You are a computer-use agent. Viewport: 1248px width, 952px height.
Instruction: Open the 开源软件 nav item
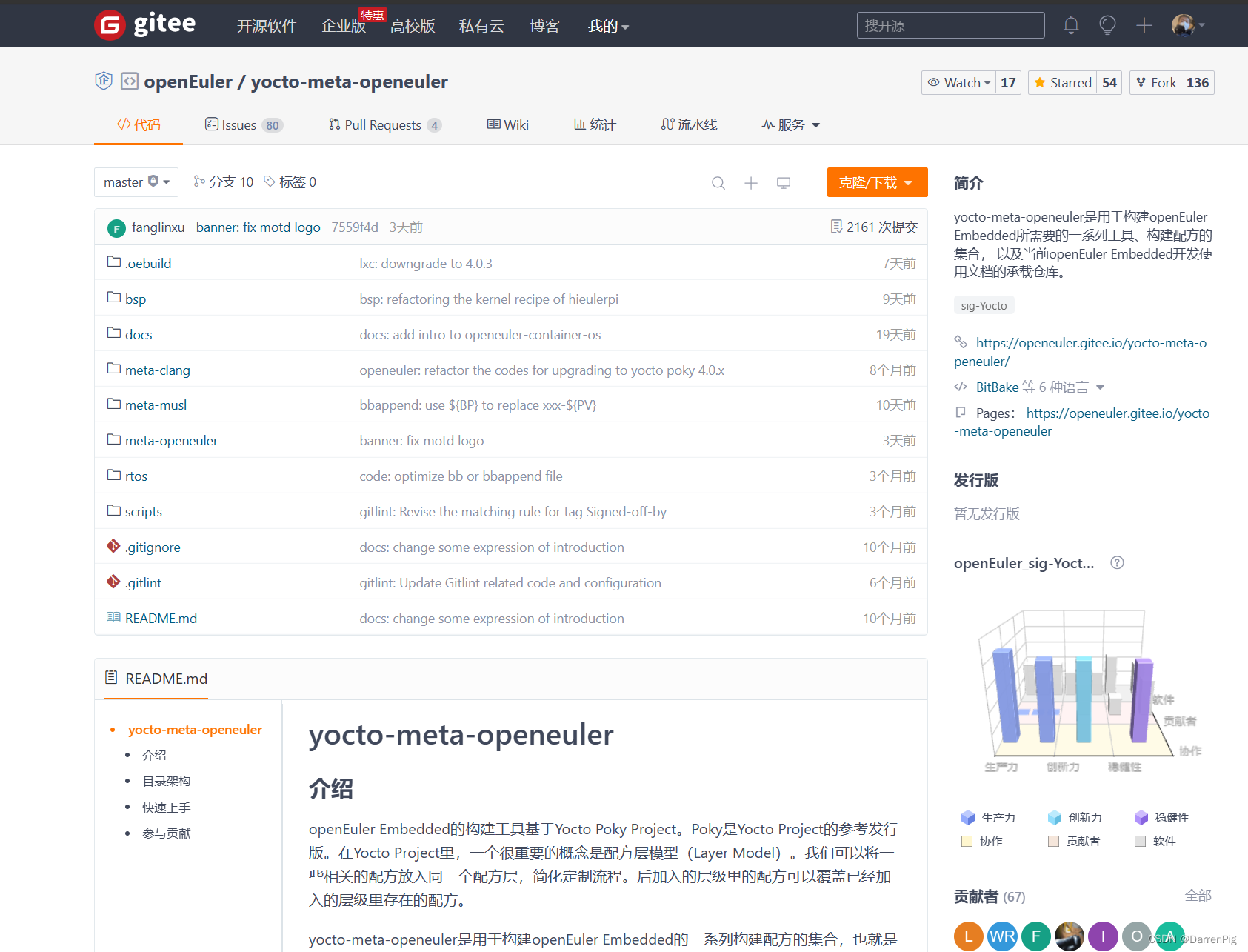pyautogui.click(x=267, y=26)
